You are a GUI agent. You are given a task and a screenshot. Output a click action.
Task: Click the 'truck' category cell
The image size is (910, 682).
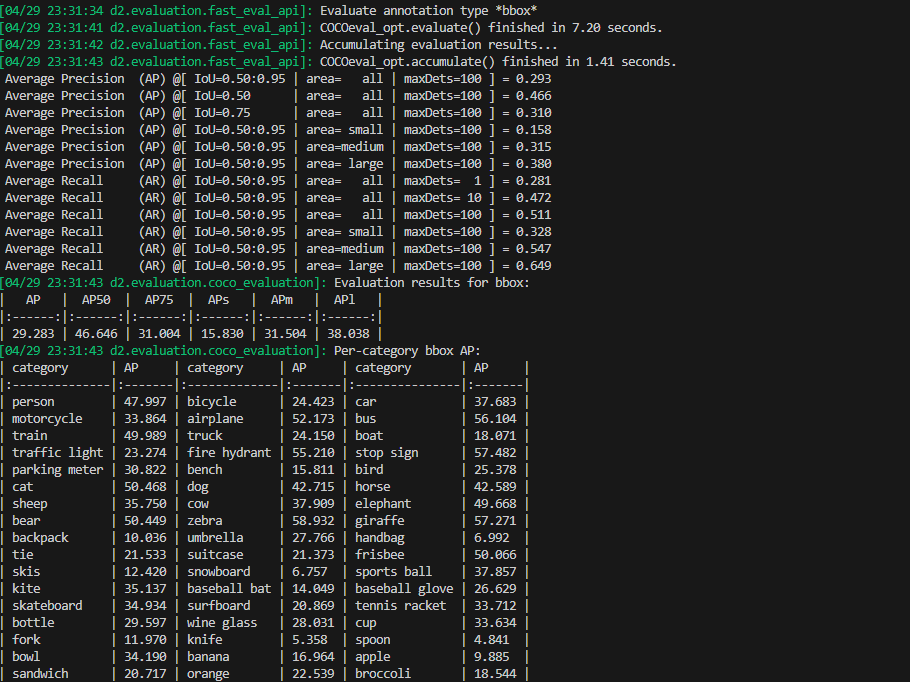(x=205, y=435)
